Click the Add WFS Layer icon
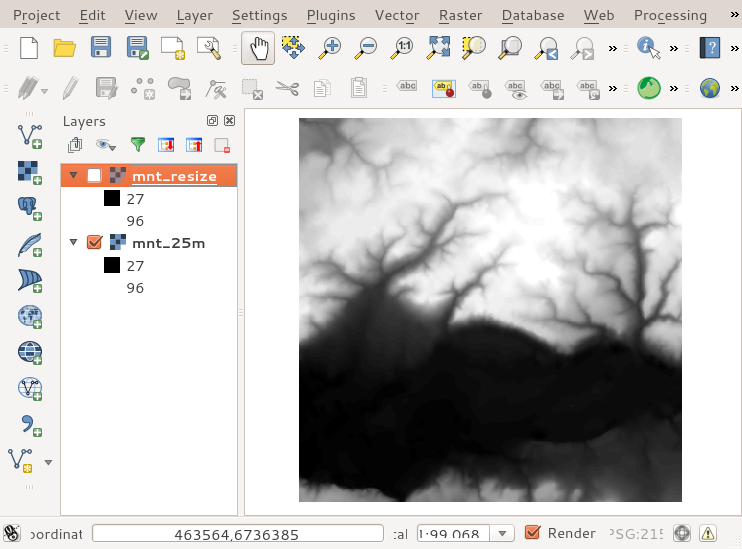Screen dimensions: 742x549 30,389
